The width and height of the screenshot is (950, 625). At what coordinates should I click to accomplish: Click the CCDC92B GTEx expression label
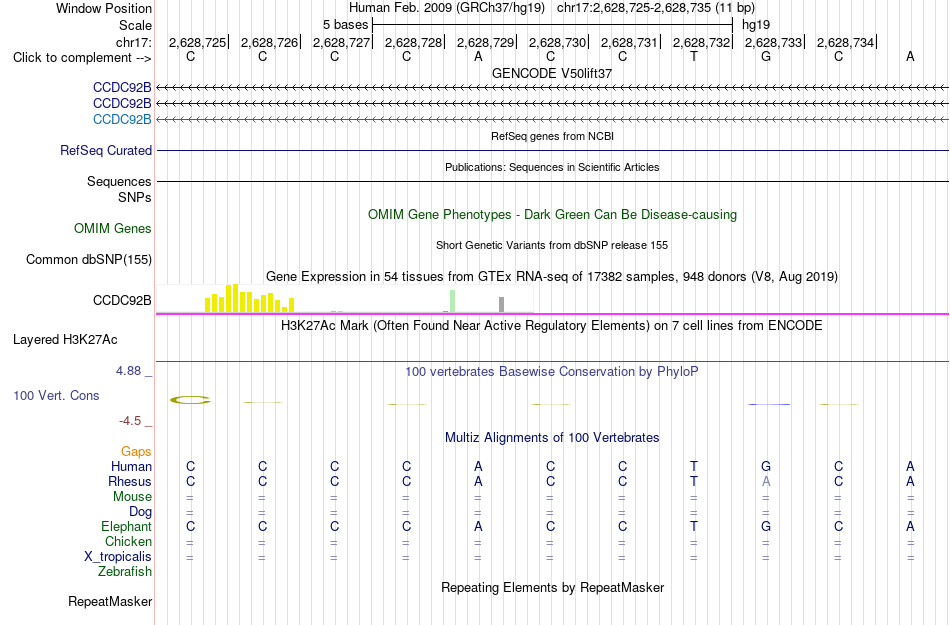tap(122, 300)
